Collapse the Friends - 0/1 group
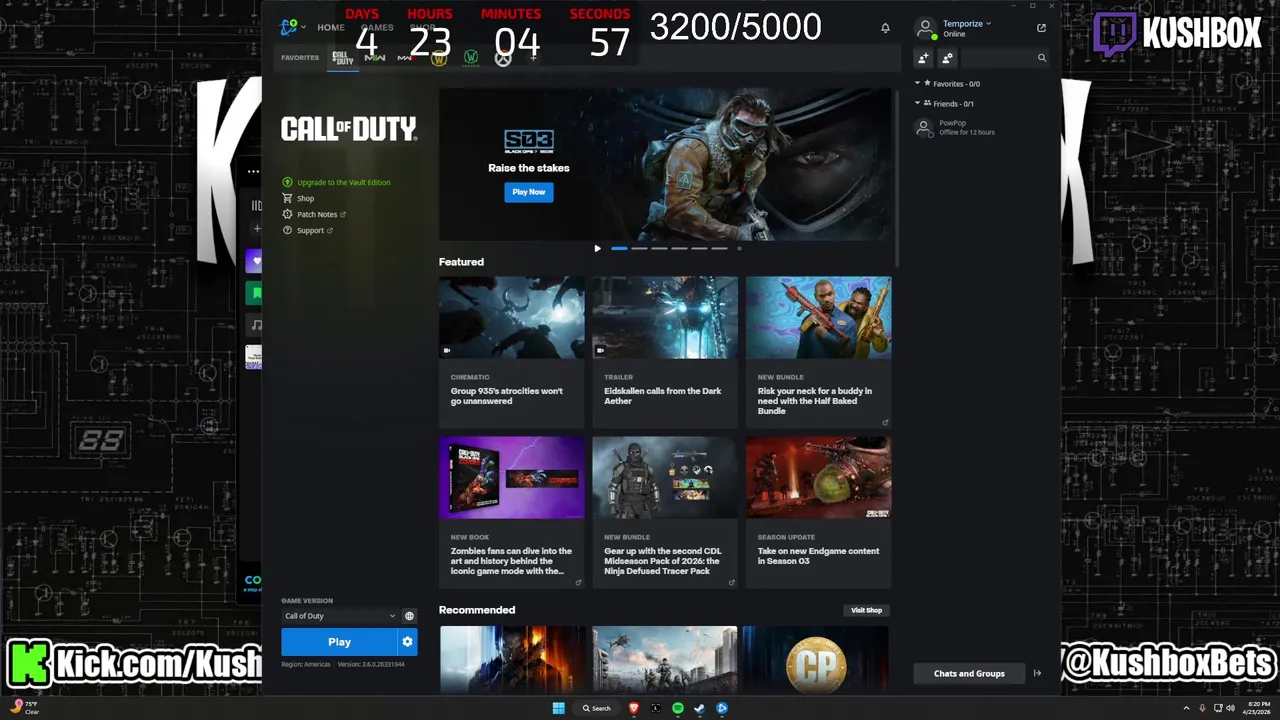The image size is (1280, 720). pos(917,103)
